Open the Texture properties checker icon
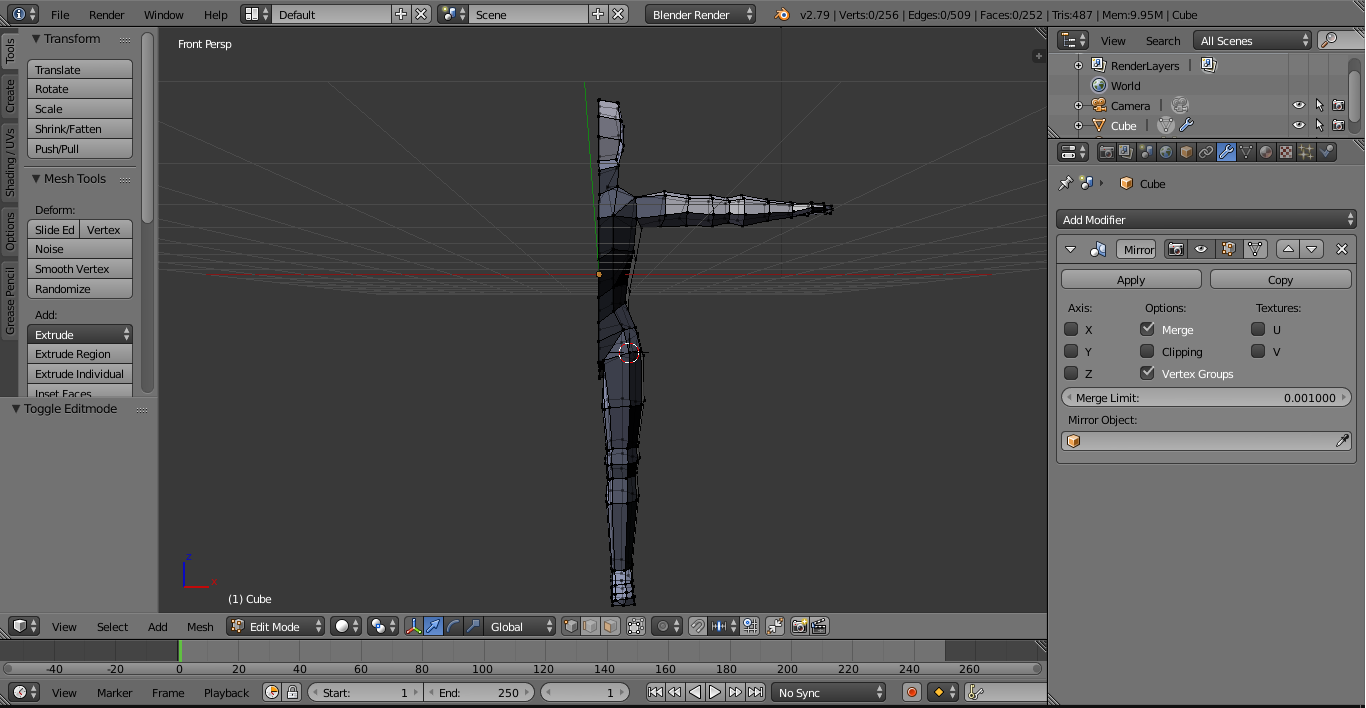The width and height of the screenshot is (1366, 708). click(x=1286, y=153)
